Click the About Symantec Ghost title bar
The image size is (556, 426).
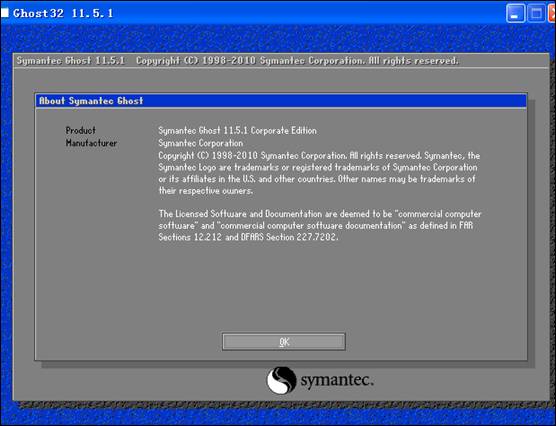(x=281, y=101)
